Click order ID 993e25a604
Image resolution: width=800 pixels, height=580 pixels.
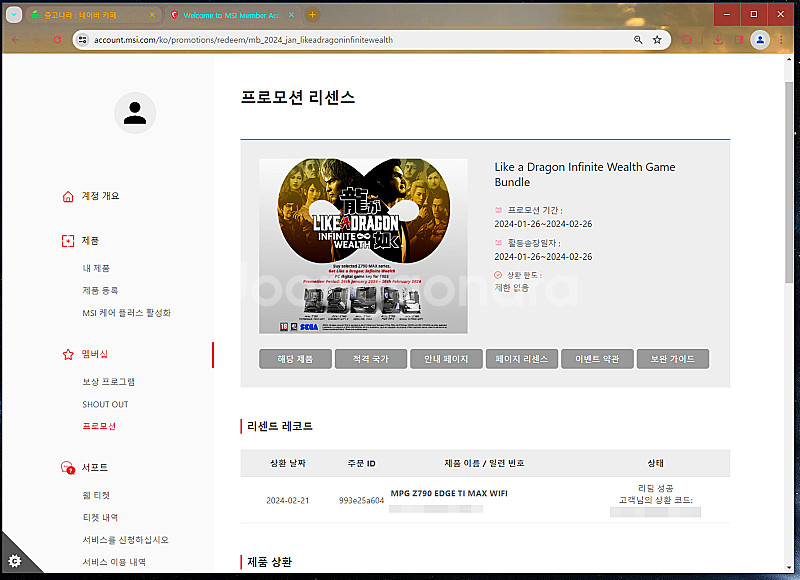[x=361, y=500]
